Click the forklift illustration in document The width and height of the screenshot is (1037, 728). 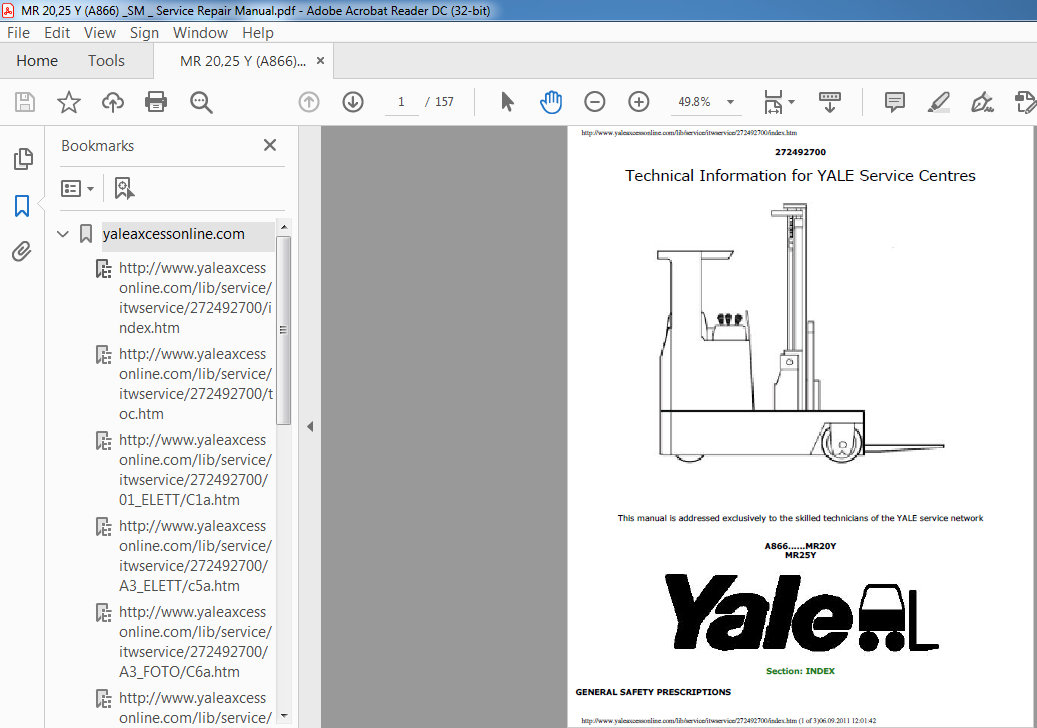(800, 333)
